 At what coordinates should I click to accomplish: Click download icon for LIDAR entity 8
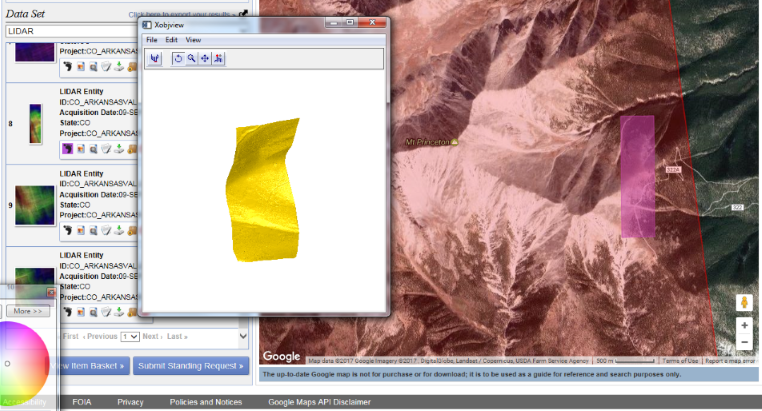coord(119,148)
